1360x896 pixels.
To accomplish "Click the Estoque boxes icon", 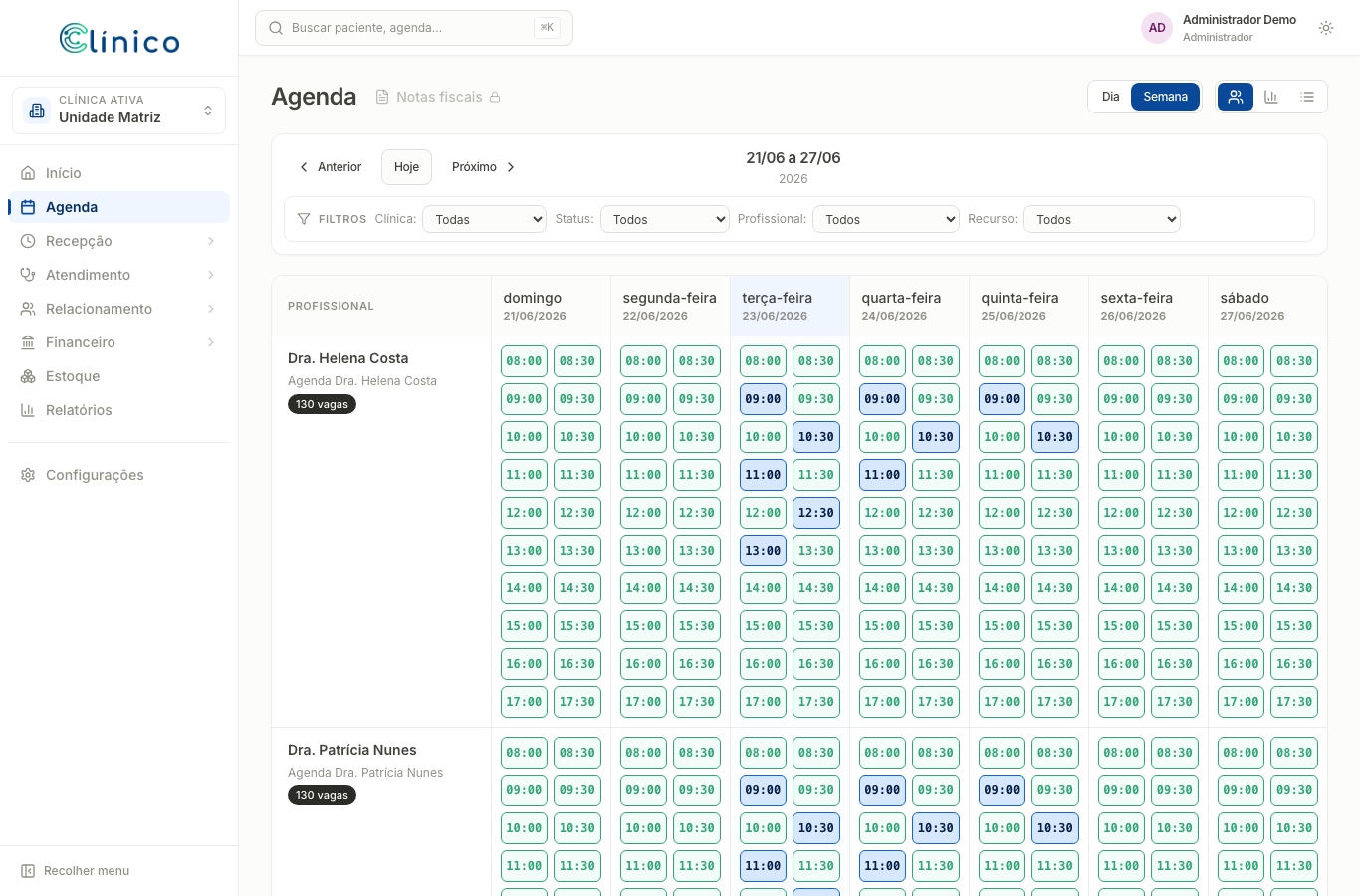I will coord(28,376).
